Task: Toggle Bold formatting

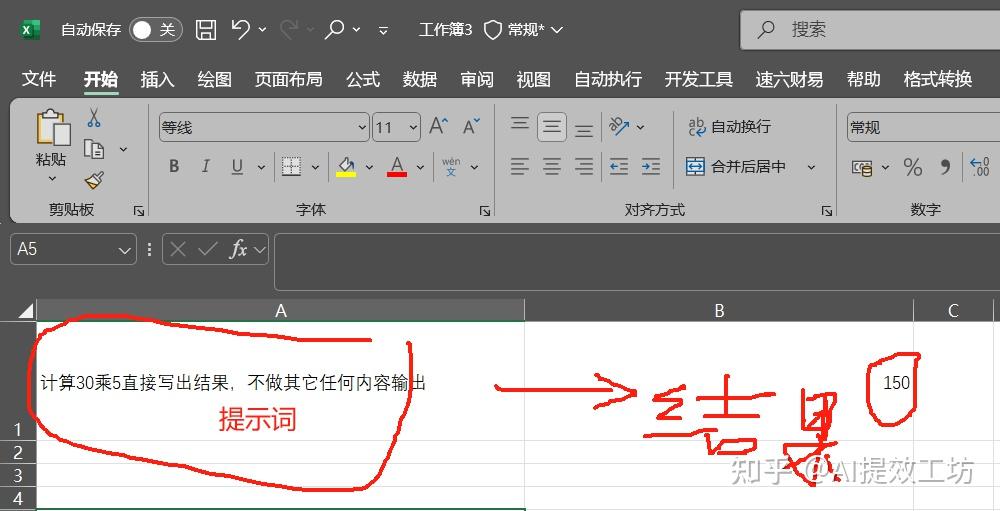Action: (x=173, y=167)
